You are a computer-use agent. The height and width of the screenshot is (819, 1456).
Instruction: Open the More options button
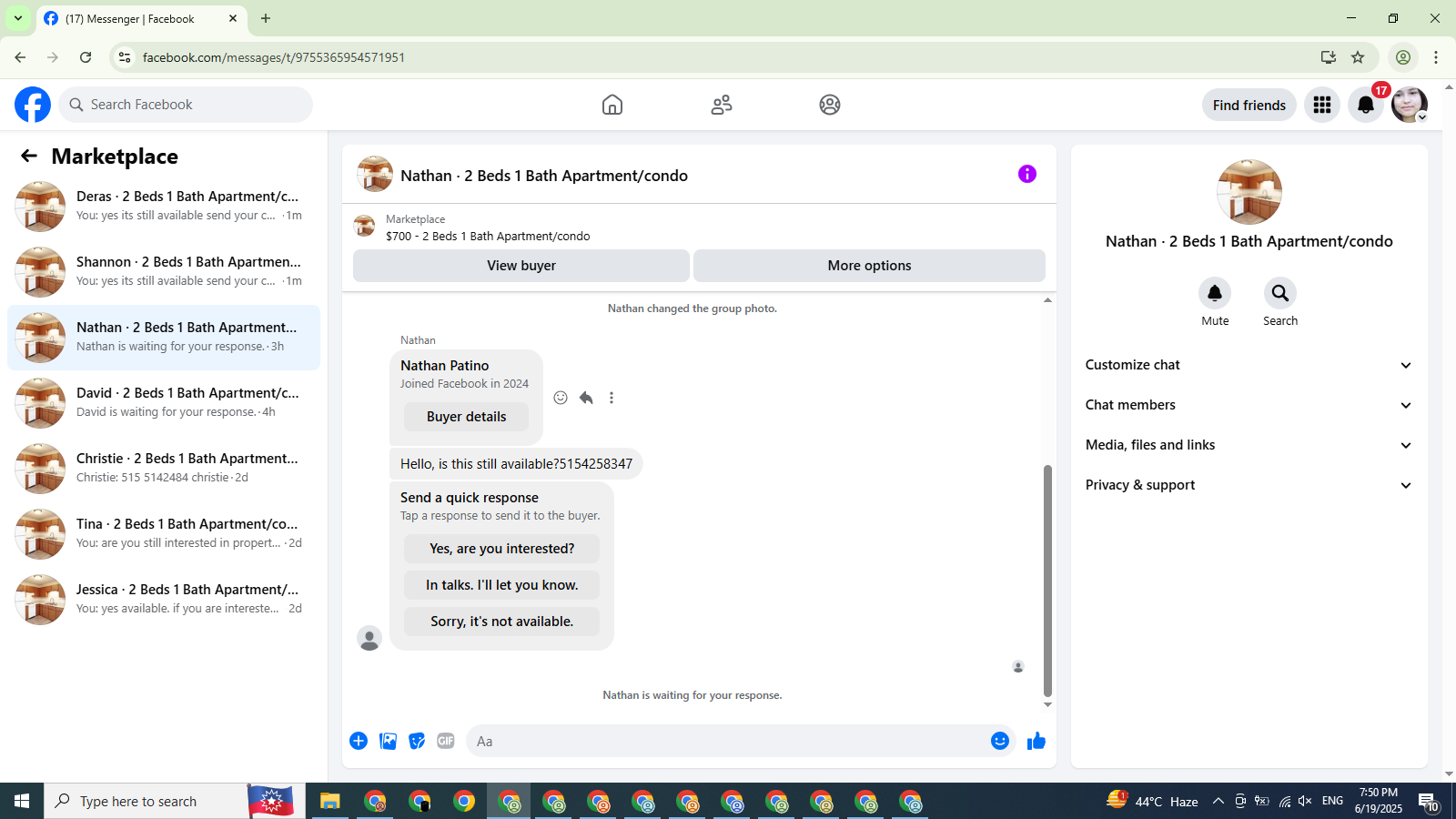pos(869,266)
